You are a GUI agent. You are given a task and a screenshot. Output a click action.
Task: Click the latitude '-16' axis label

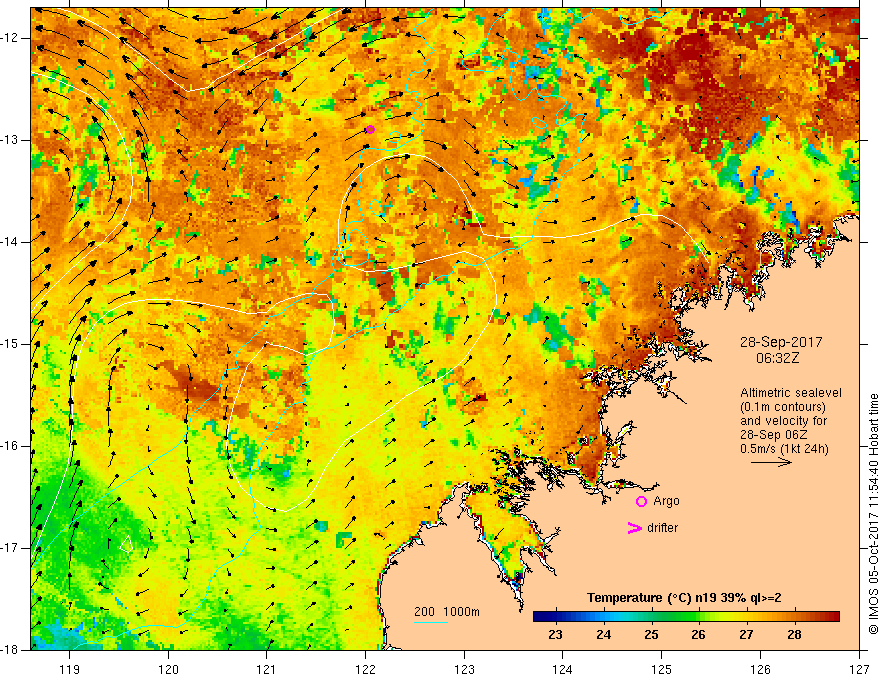pyautogui.click(x=11, y=446)
